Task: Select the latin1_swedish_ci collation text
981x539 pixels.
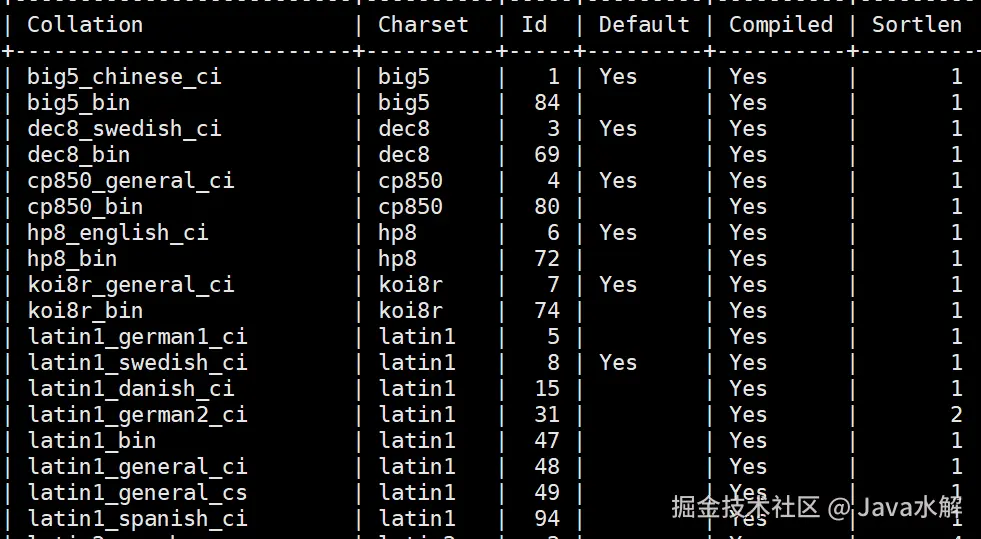Action: pos(137,362)
